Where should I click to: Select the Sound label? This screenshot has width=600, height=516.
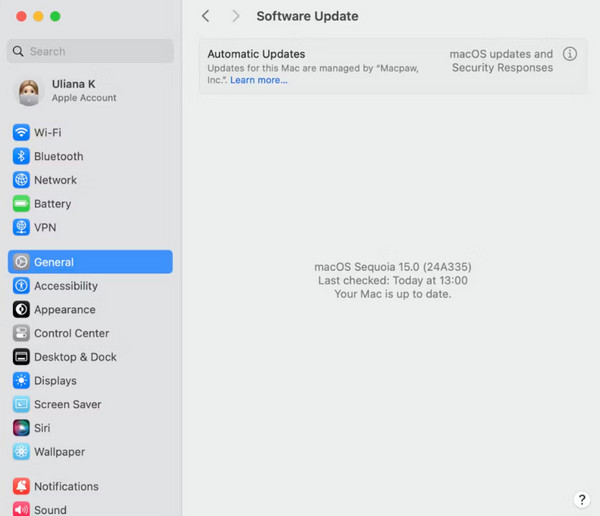[50, 510]
